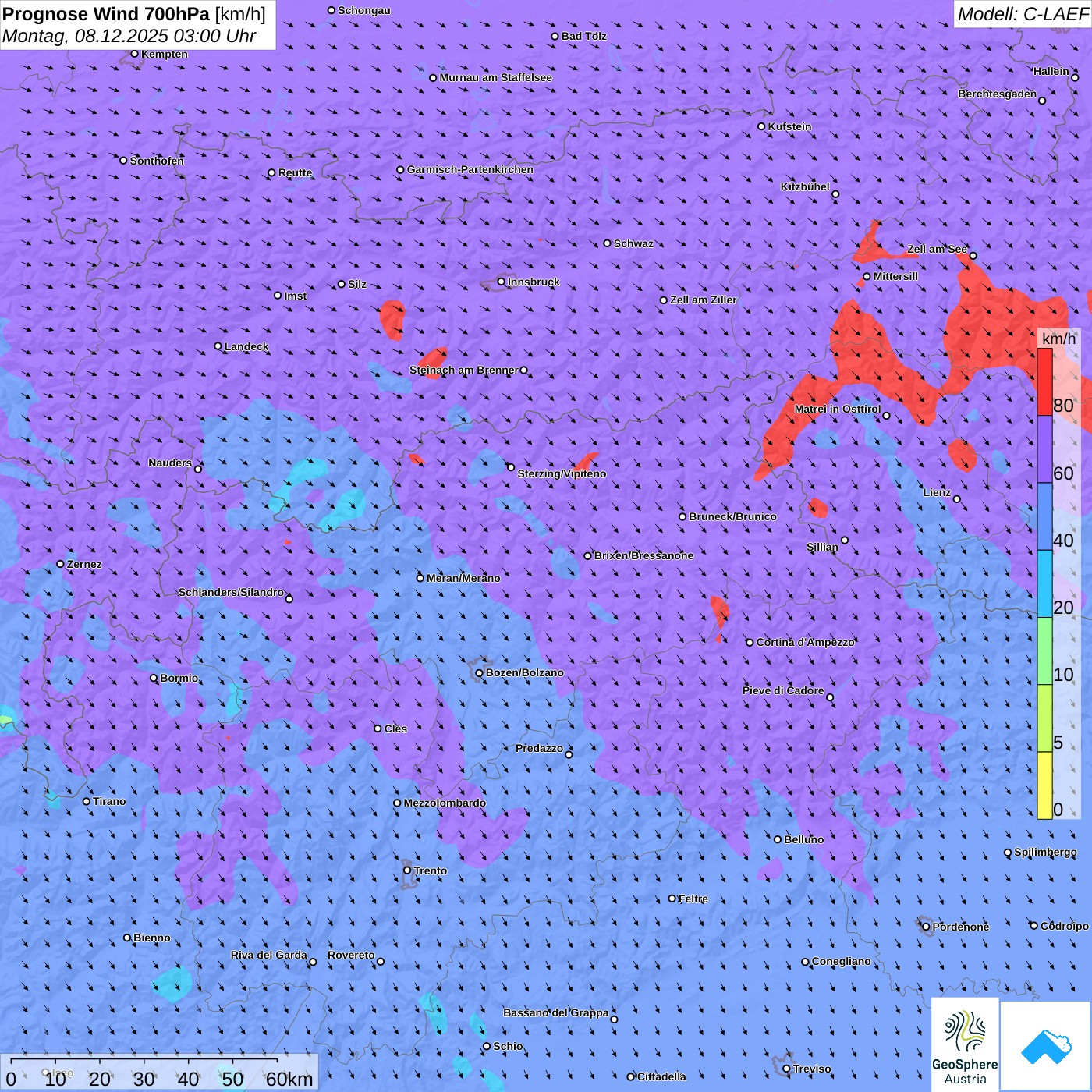Select the Bozen/Bolzano city marker
Screen dimensions: 1092x1092
(x=479, y=673)
